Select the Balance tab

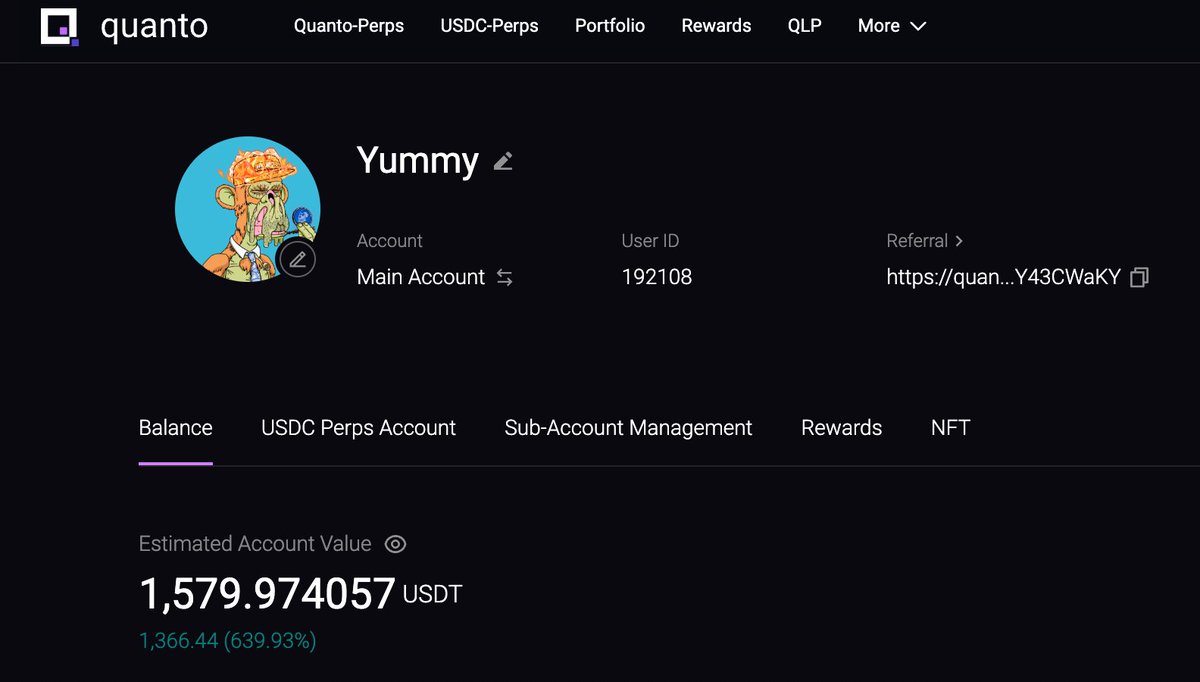[x=175, y=428]
